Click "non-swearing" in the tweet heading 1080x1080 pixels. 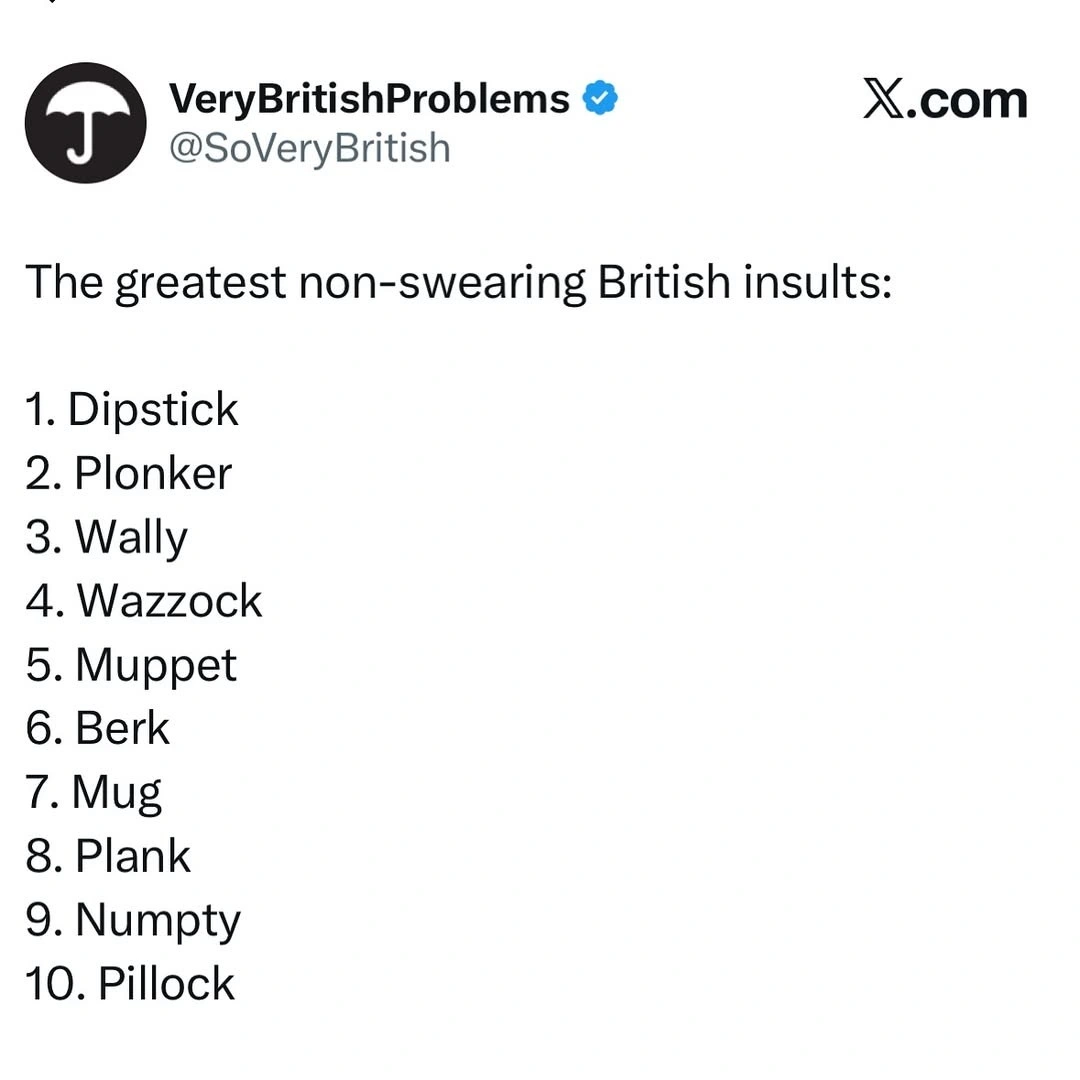click(442, 283)
